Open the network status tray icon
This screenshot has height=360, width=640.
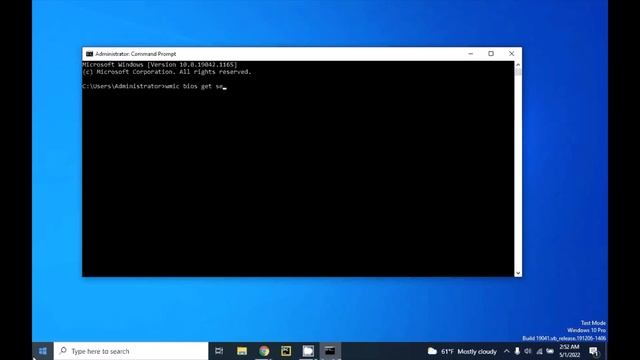coord(539,351)
